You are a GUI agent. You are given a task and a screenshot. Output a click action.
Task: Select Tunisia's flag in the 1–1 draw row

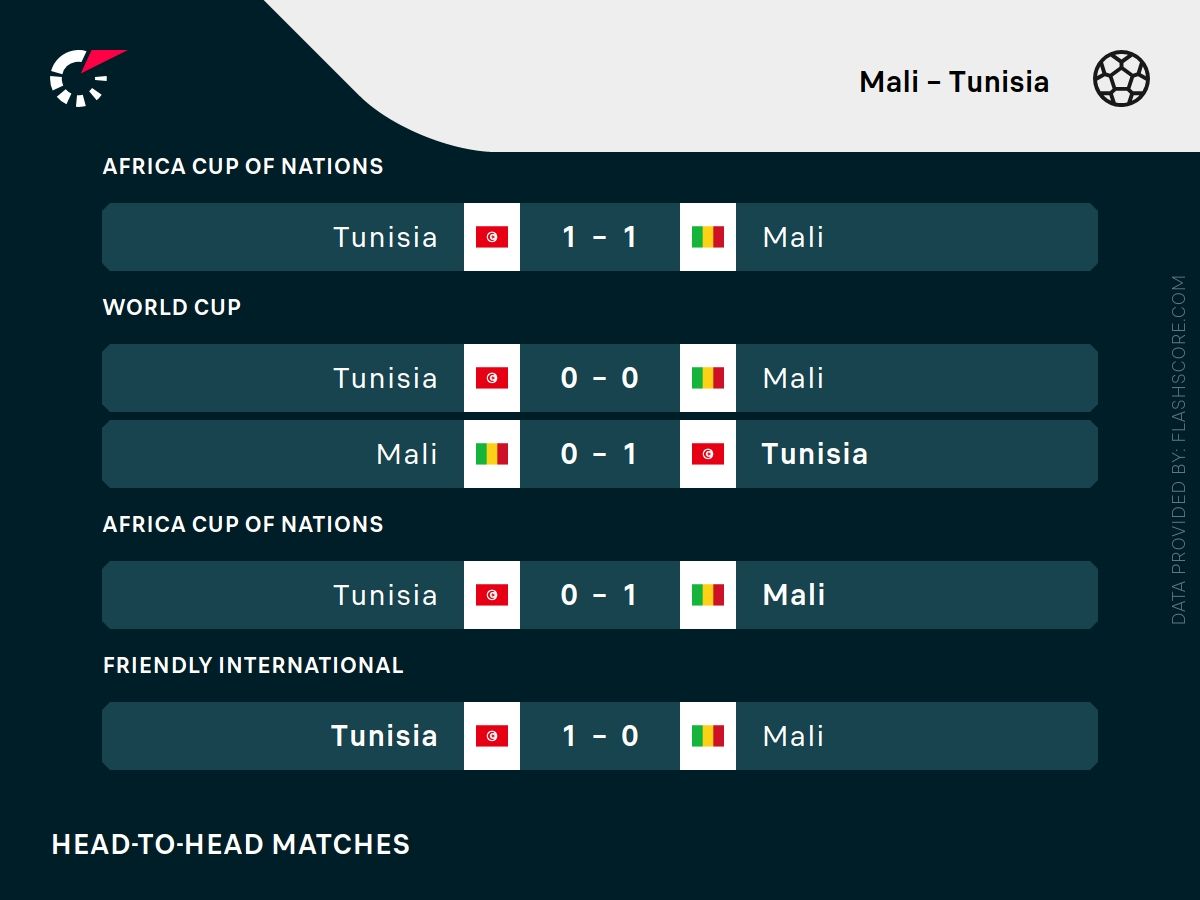tap(492, 237)
